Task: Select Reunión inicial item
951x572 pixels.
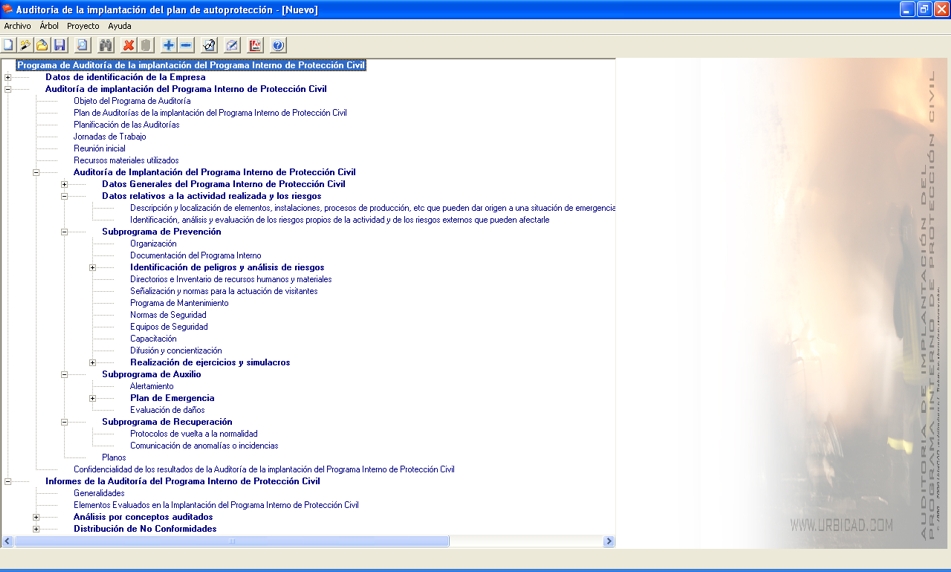Action: 99,148
